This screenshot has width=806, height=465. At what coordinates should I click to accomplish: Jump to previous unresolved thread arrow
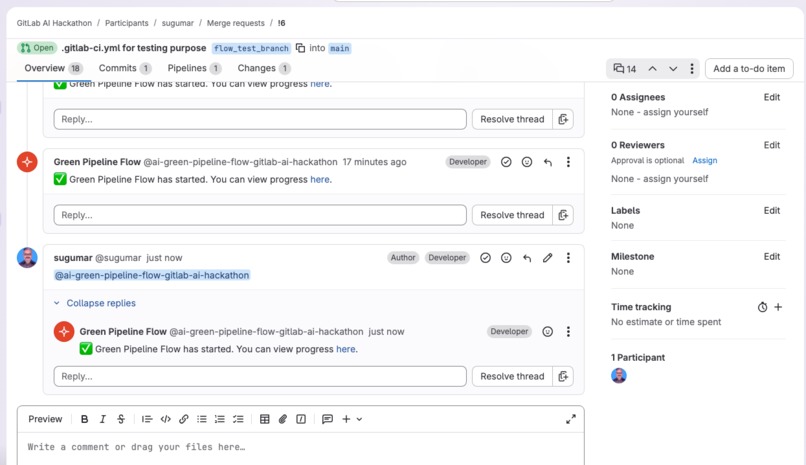pos(652,68)
